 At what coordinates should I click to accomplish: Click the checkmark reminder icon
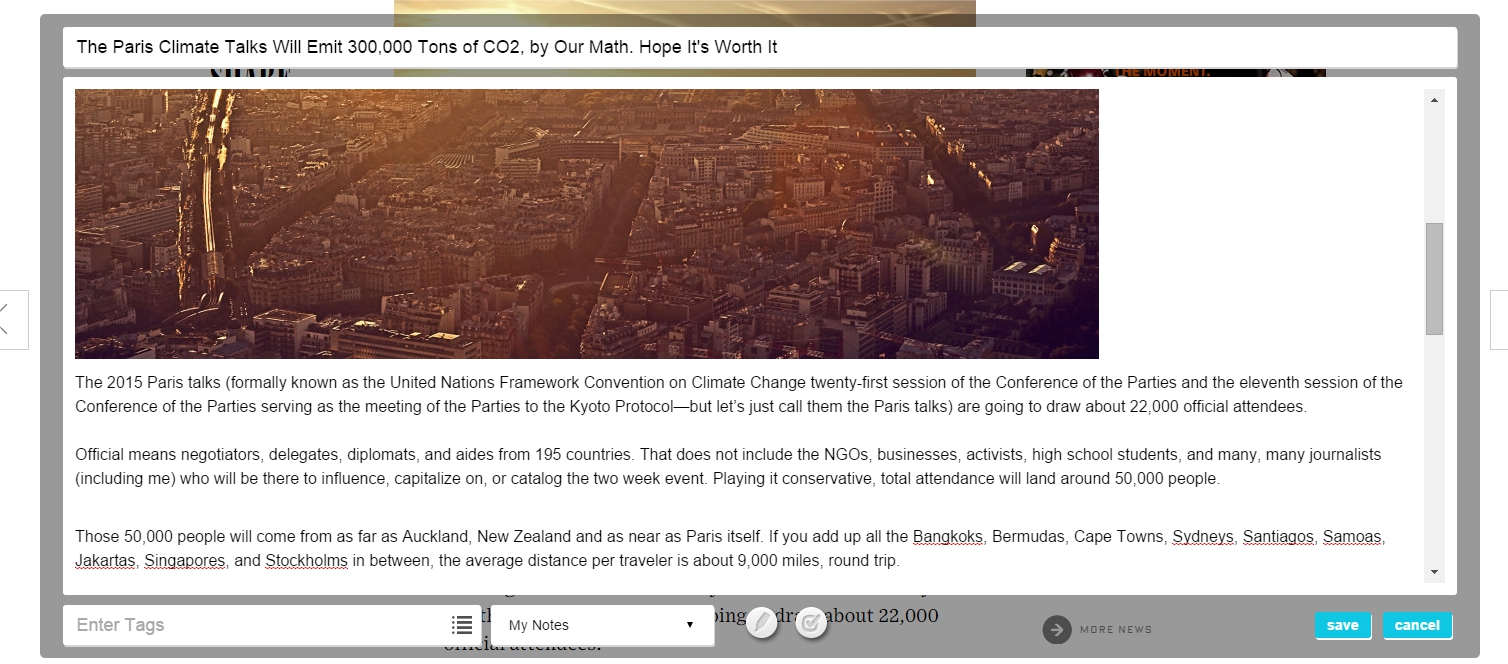[811, 622]
